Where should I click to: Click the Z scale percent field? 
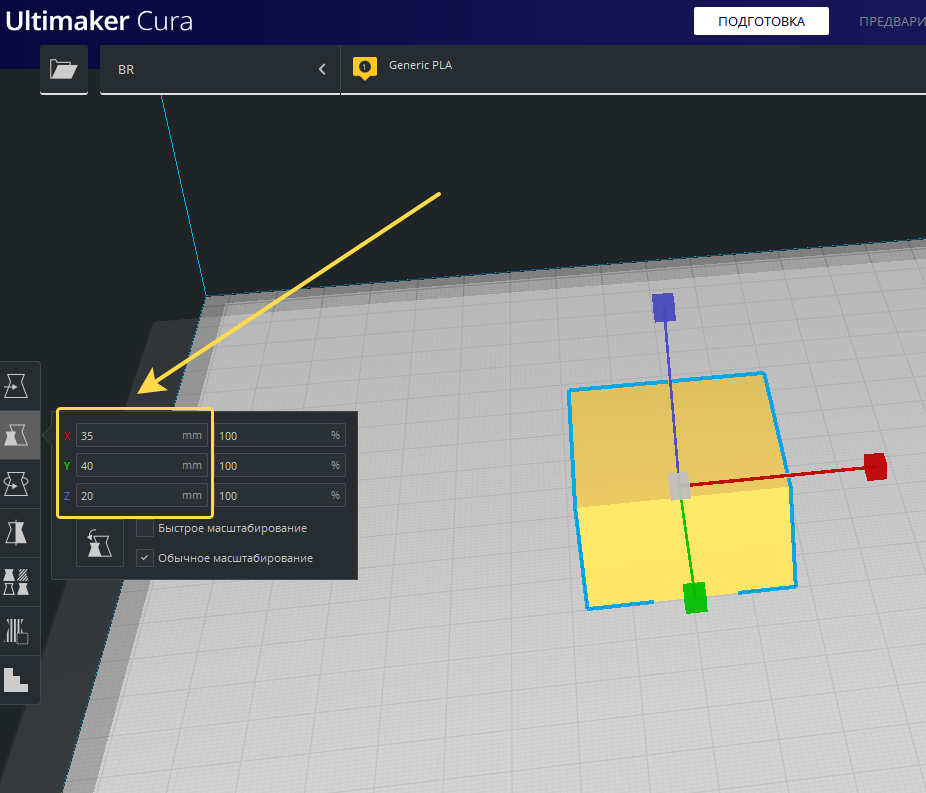coord(279,495)
